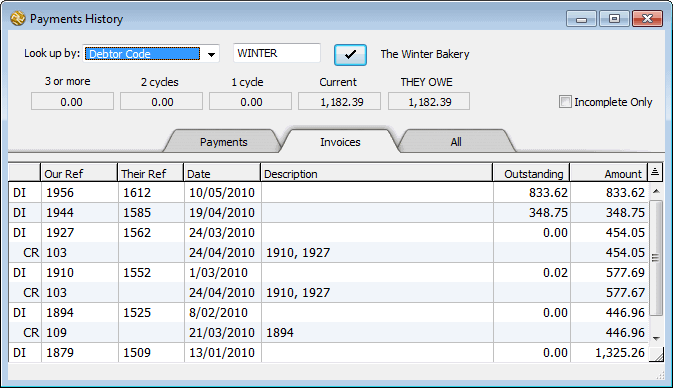
Task: Click Amount value 446.96 in row 1894
Action: [x=625, y=312]
